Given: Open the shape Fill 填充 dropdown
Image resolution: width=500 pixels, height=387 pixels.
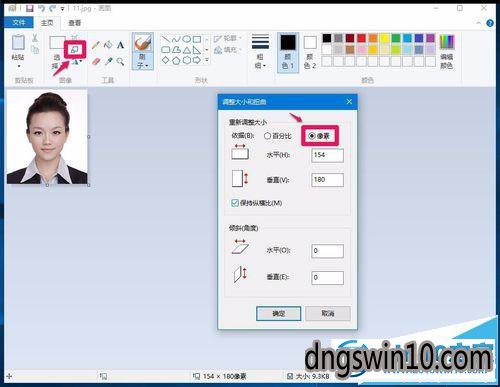Looking at the screenshot, I should click(229, 50).
